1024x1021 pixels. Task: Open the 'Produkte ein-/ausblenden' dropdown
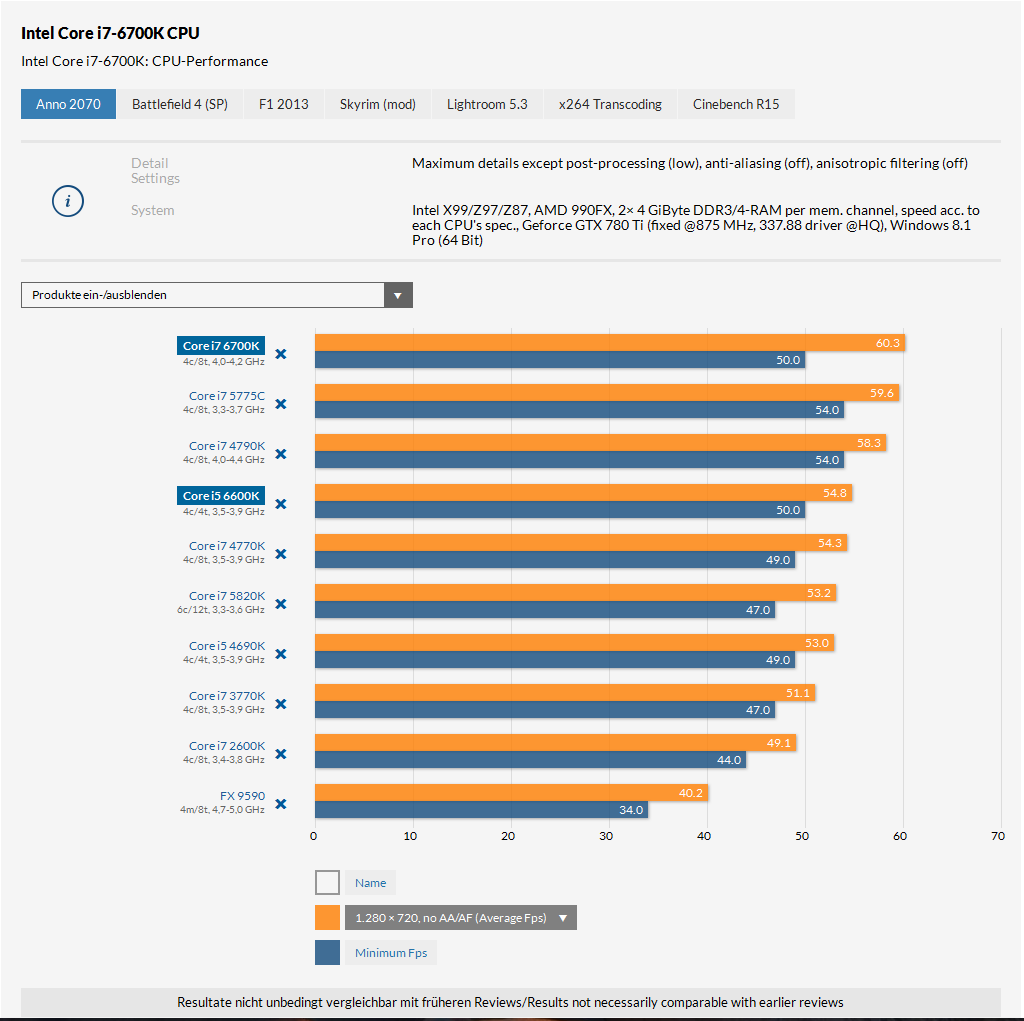tap(217, 295)
